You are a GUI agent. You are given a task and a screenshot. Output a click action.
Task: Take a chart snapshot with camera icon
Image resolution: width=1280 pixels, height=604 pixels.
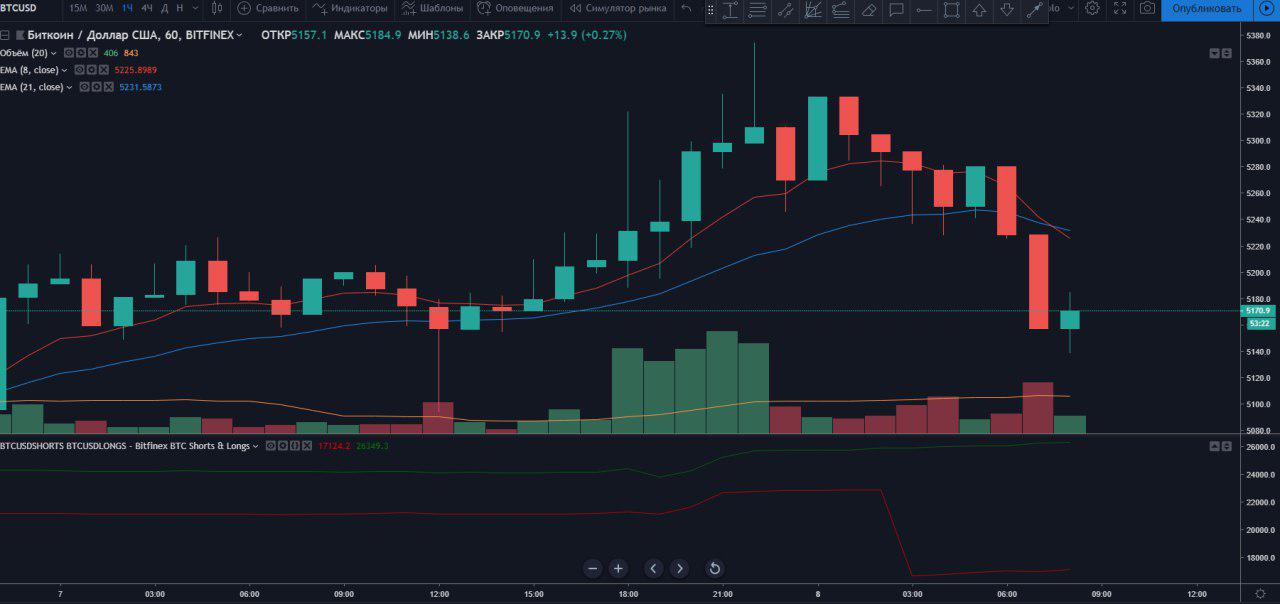(1147, 8)
